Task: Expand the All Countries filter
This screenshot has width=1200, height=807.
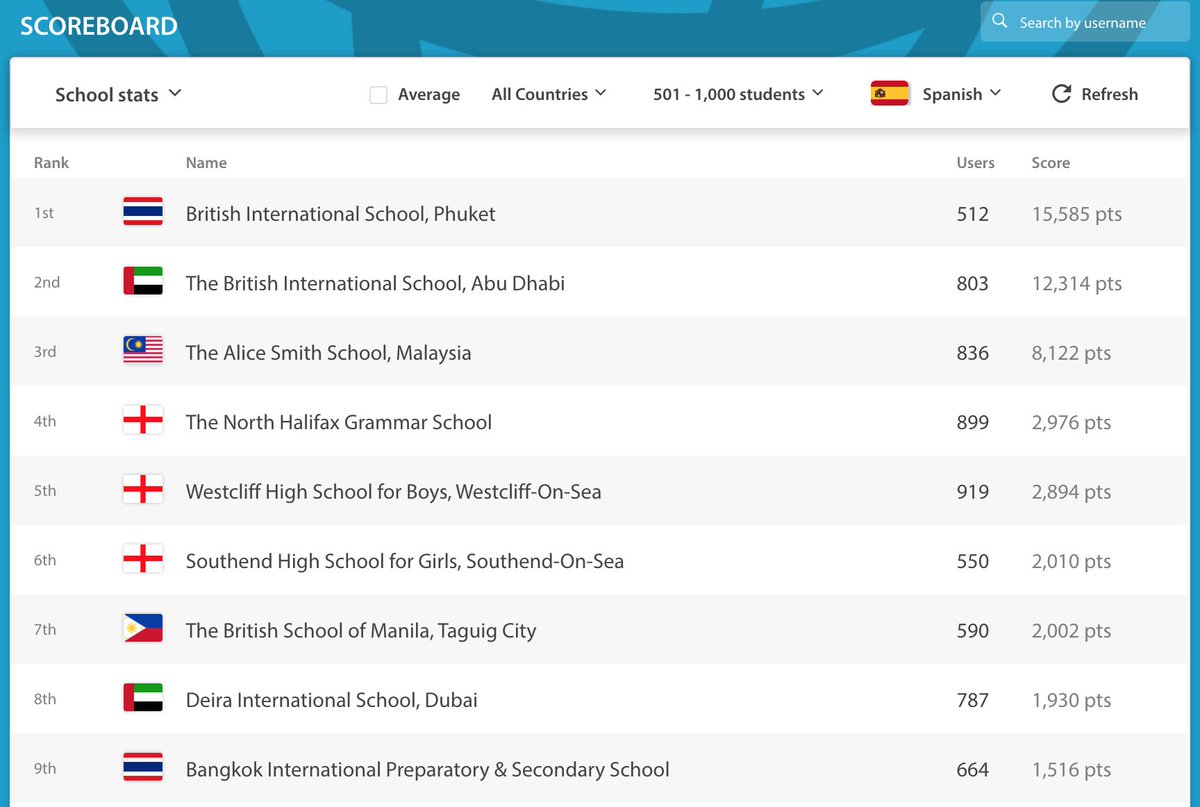Action: tap(549, 94)
